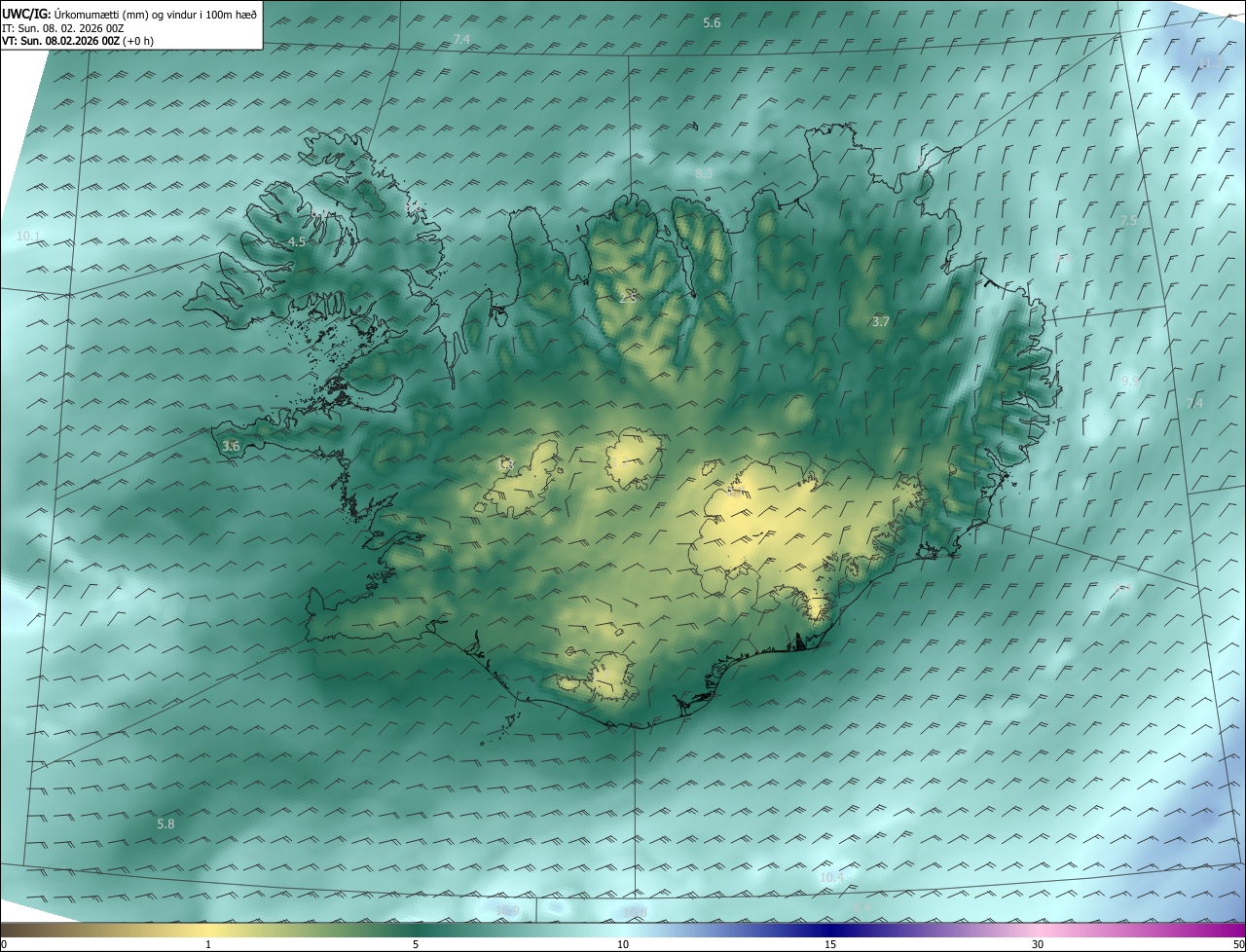Viewport: 1246px width, 952px height.
Task: Click the pale yellow segment of the colorbar
Action: (208, 931)
